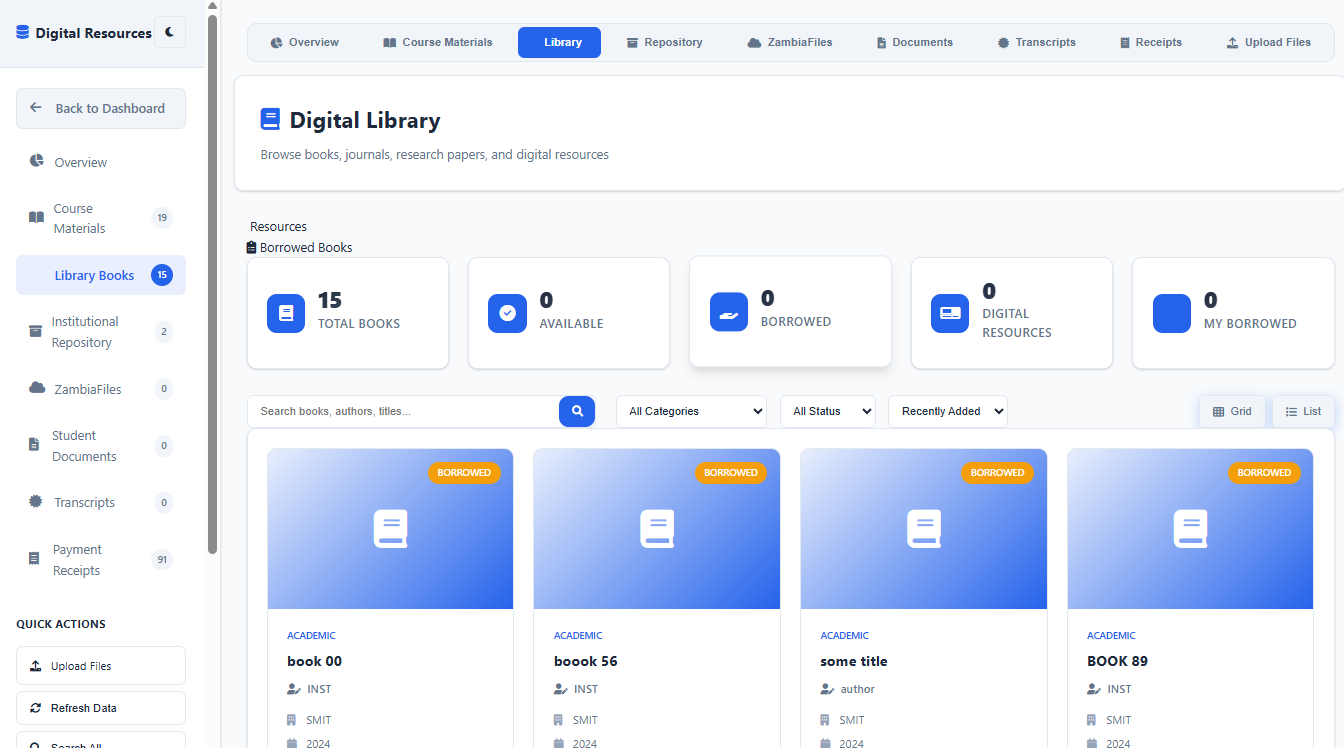Switch to Grid view
This screenshot has height=748, width=1344.
pos(1232,411)
